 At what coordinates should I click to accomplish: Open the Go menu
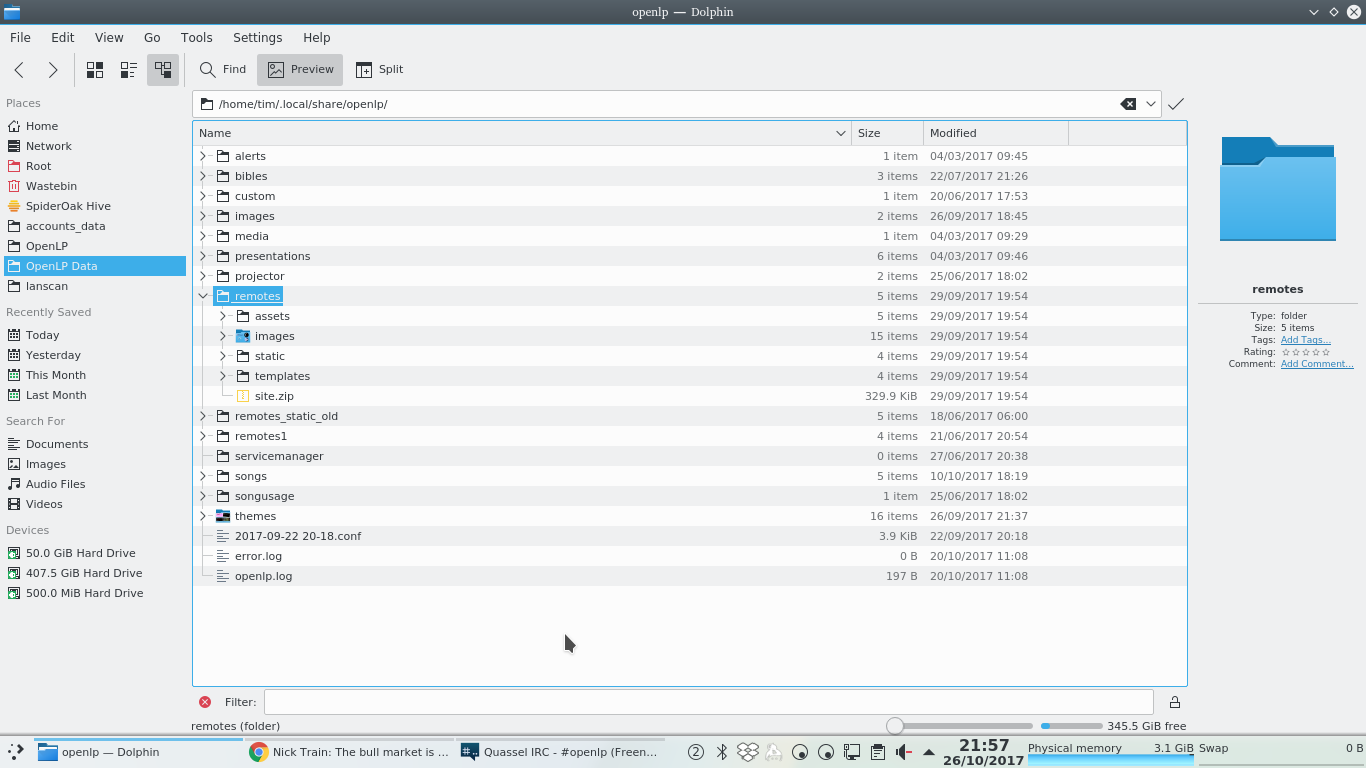click(152, 37)
